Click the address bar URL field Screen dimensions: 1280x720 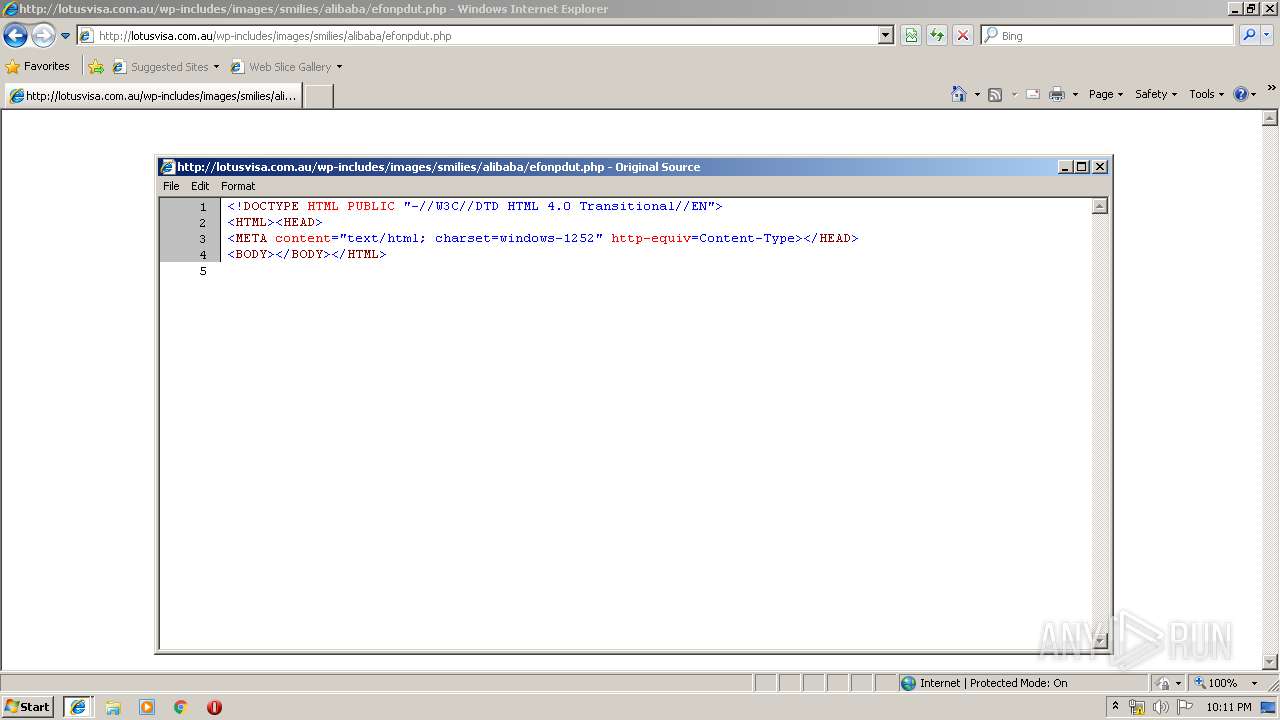478,36
